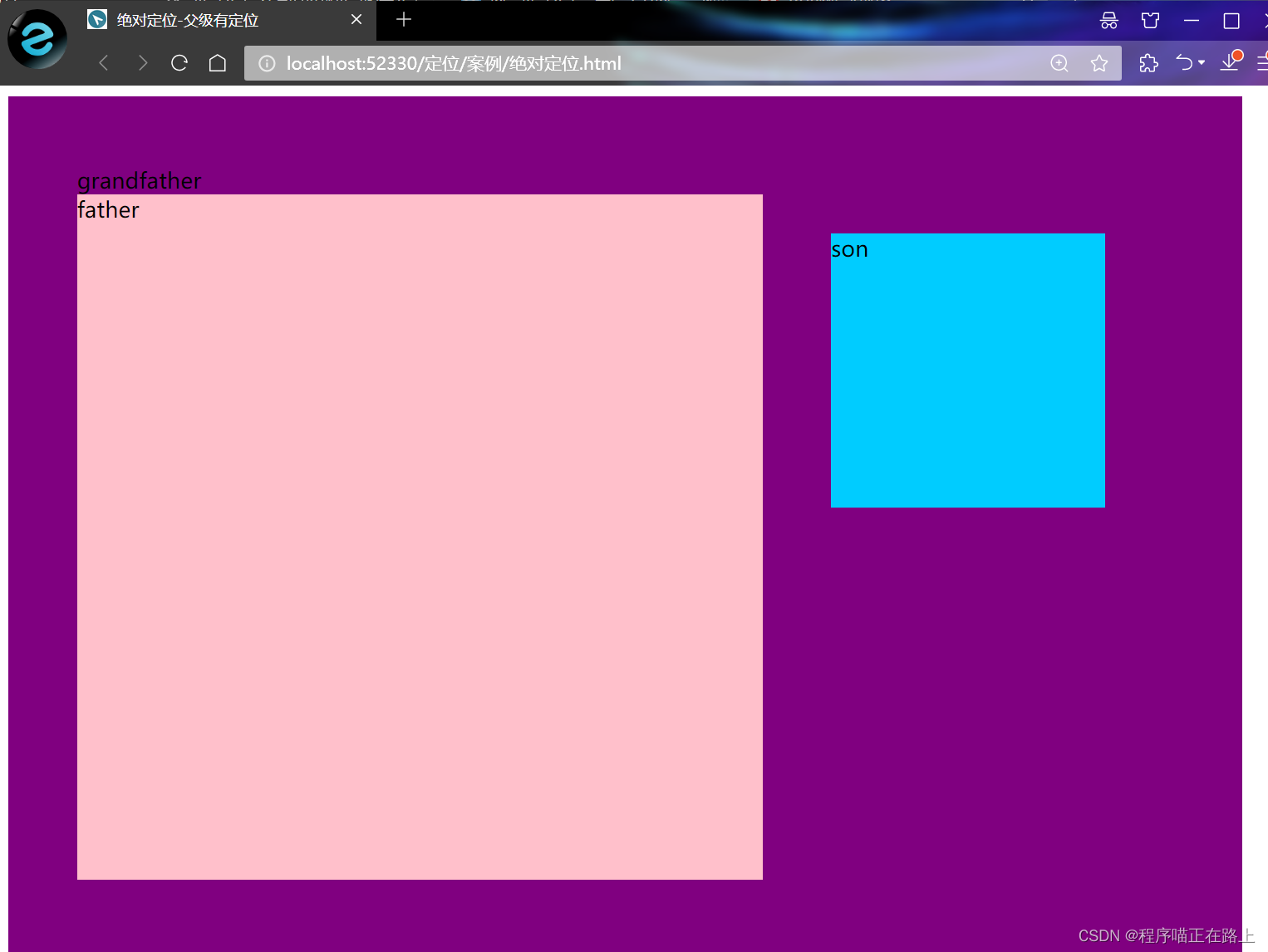Open the home page
Viewport: 1268px width, 952px height.
218,63
